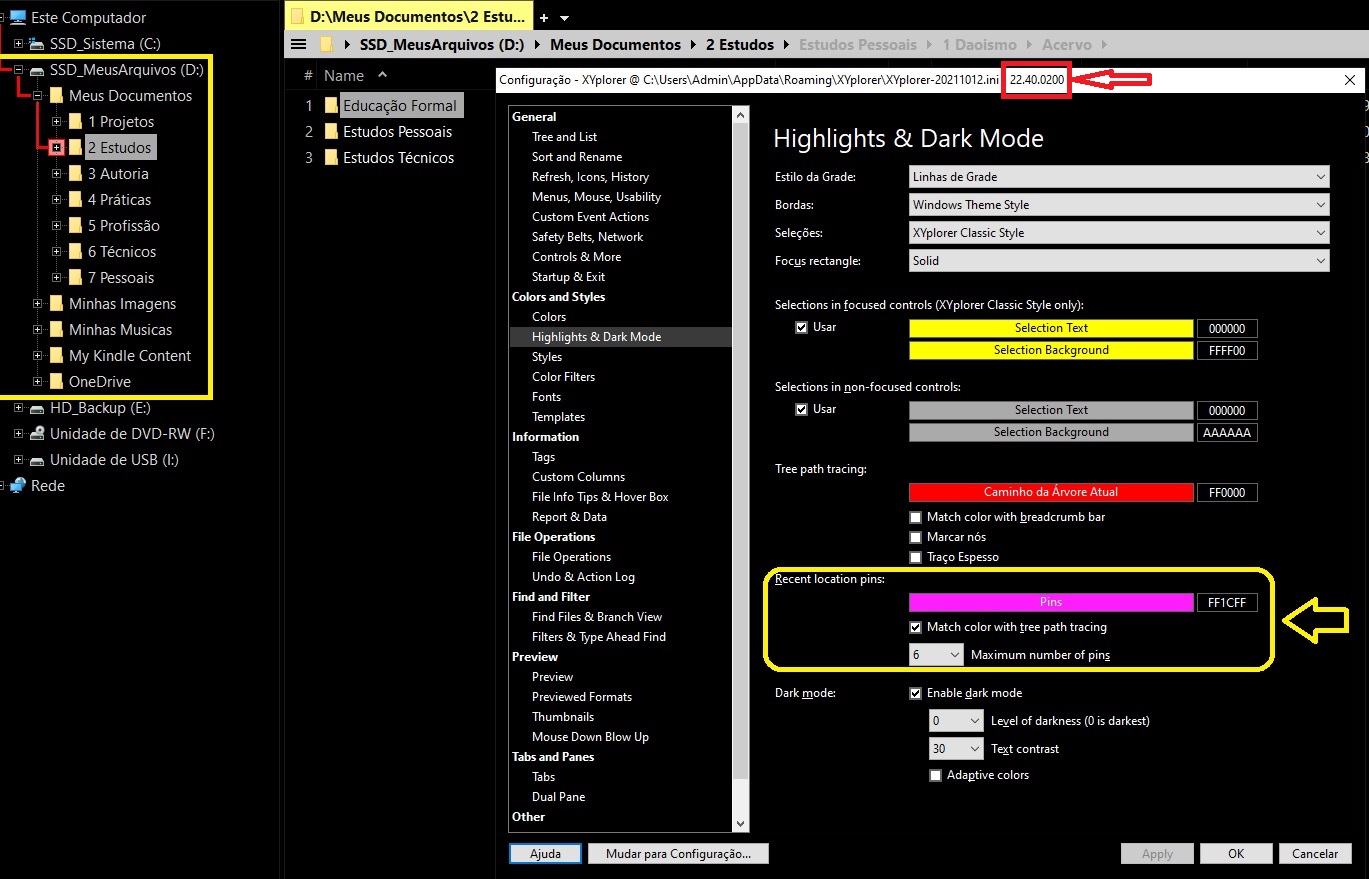Open the Estilo da Grade dropdown
This screenshot has height=879, width=1369.
pos(1119,177)
